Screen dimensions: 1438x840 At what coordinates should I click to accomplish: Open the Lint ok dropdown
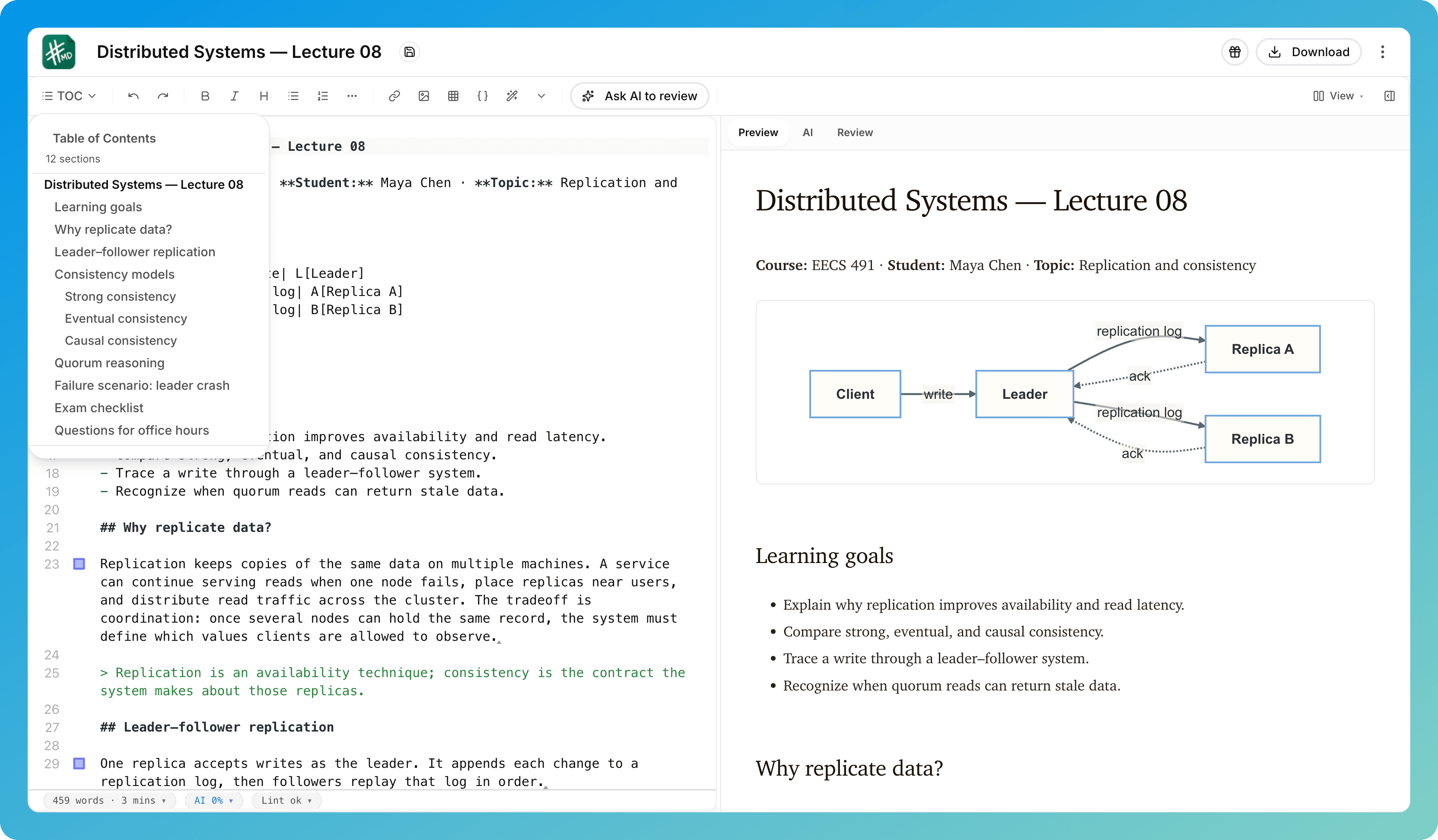(x=286, y=800)
